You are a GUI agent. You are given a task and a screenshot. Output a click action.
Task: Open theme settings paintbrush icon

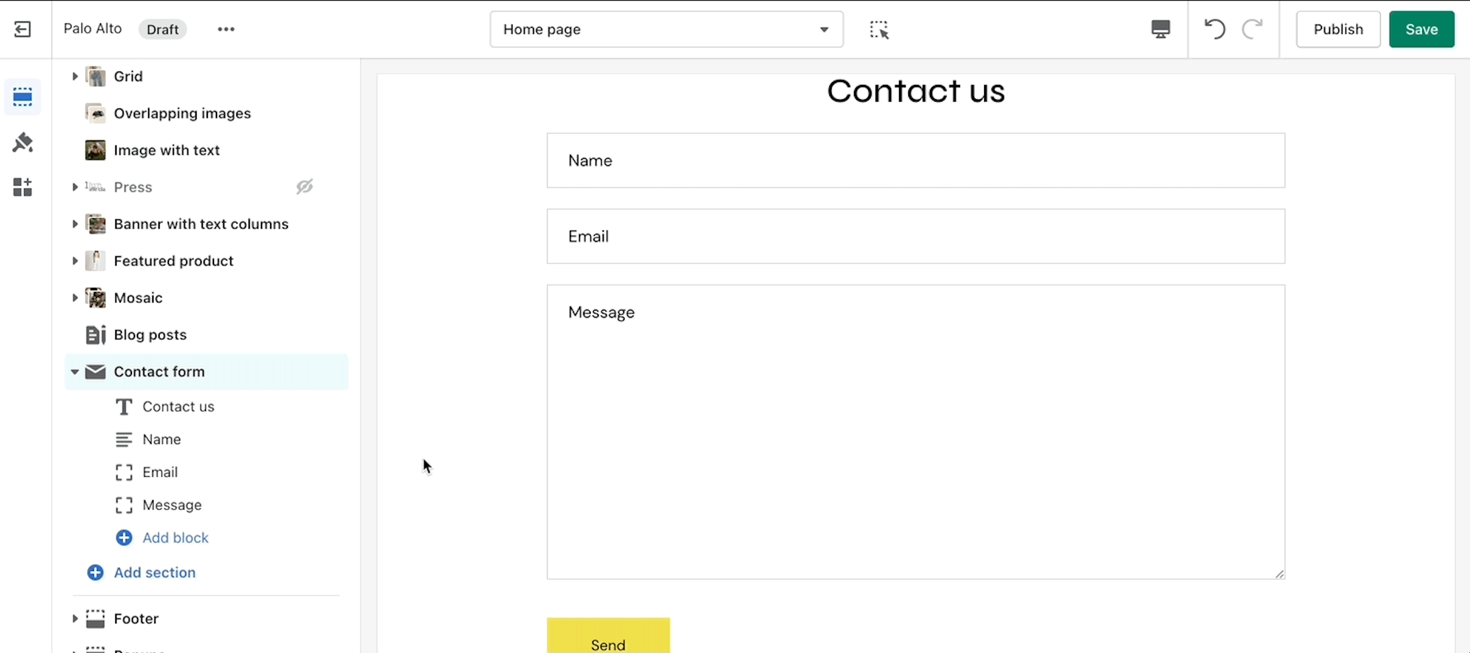tap(22, 143)
